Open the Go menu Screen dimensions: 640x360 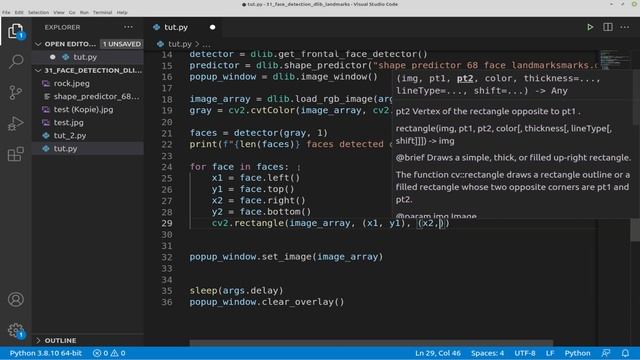72,12
